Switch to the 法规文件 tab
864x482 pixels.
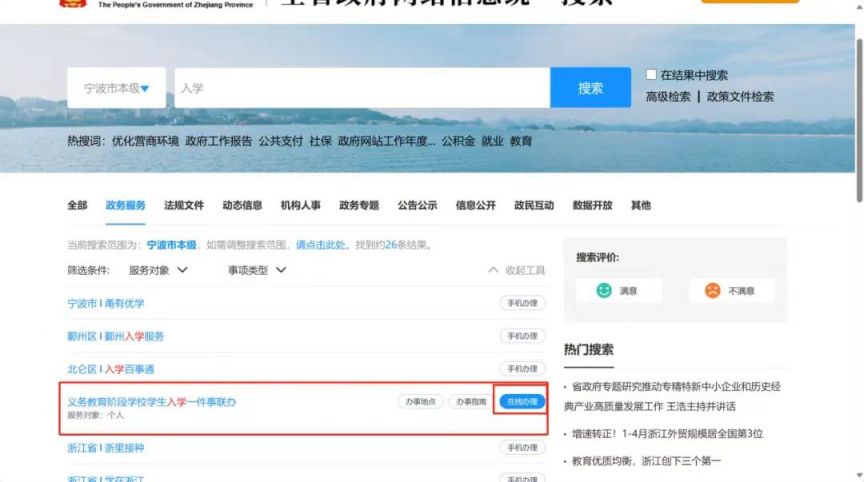pos(184,205)
